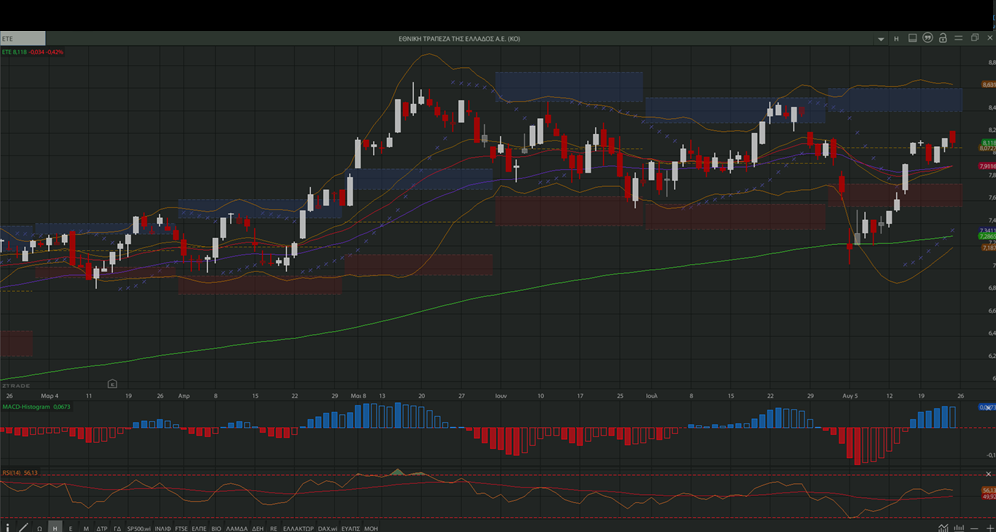Zoom out with the minus icon

[x=974, y=529]
